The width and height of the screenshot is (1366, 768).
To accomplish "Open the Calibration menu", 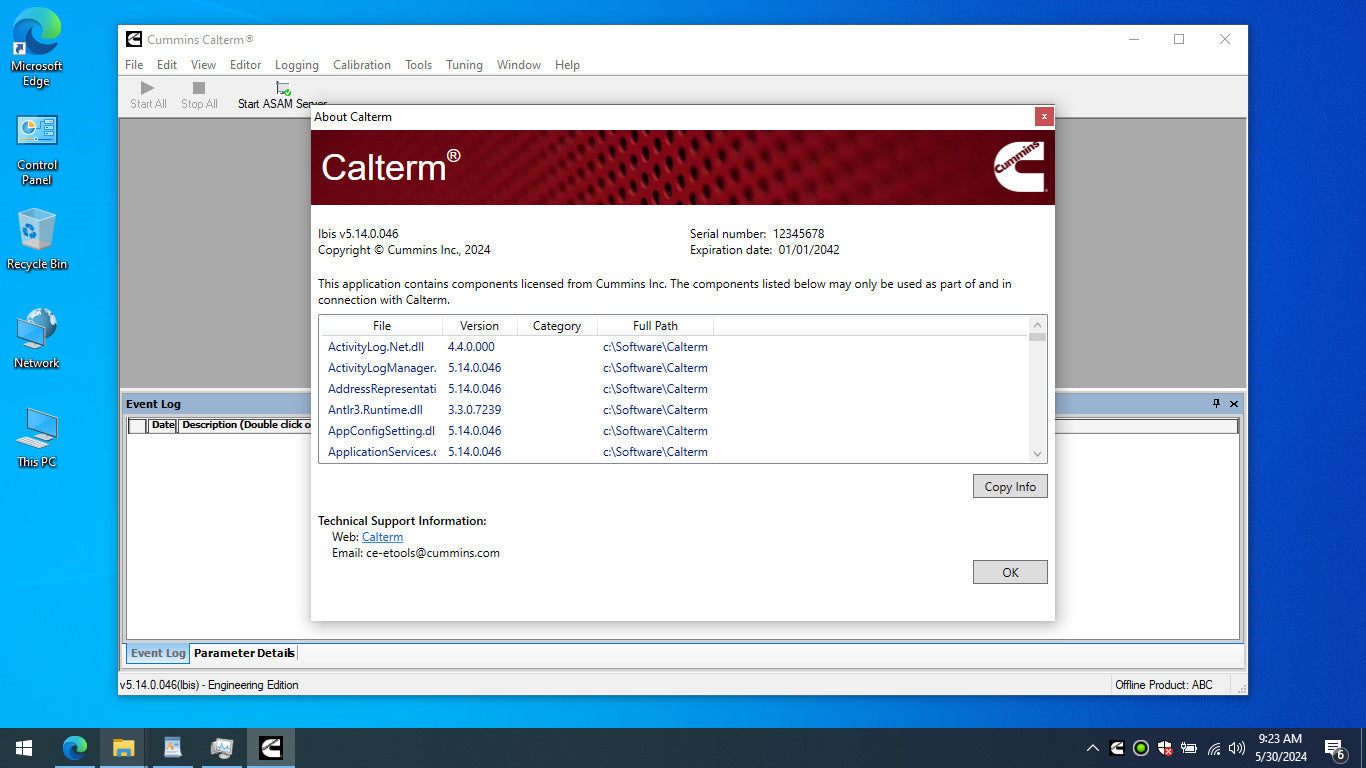I will [x=362, y=65].
